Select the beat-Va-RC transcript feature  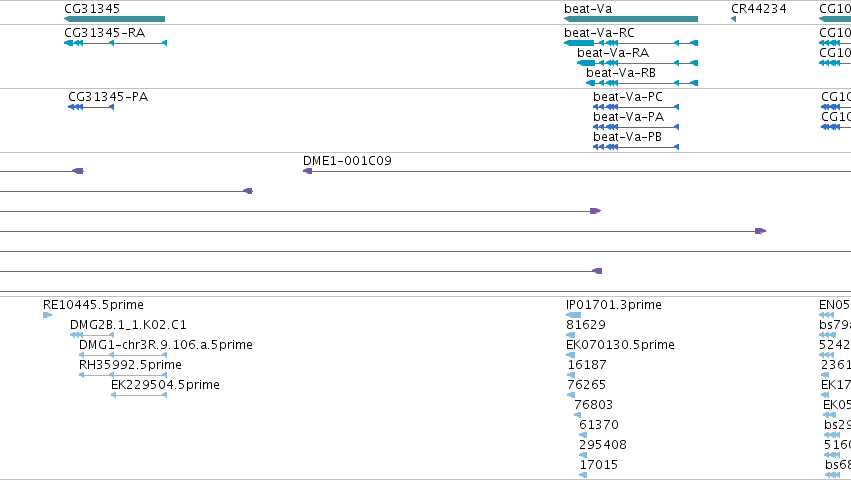click(631, 43)
